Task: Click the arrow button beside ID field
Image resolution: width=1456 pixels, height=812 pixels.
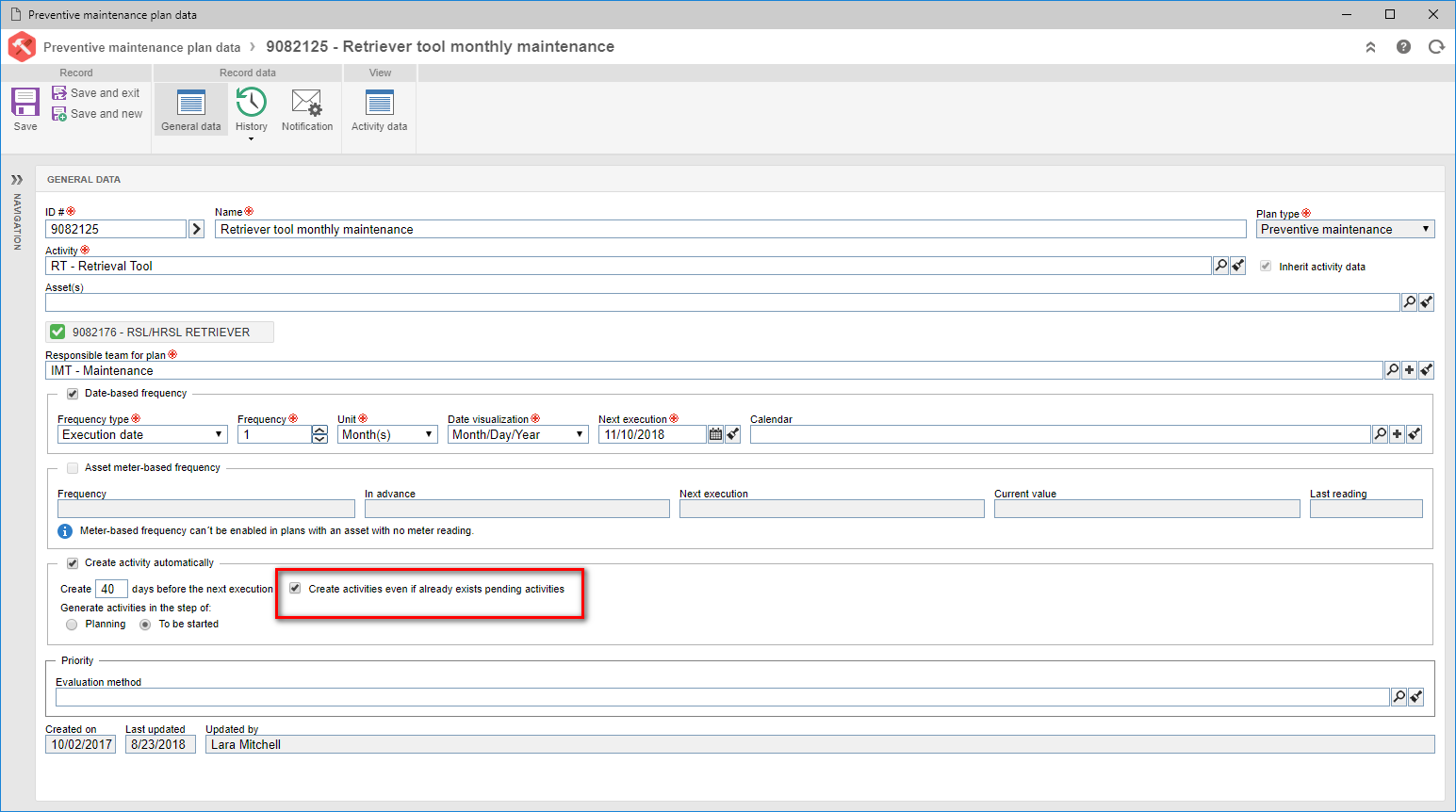Action: point(197,229)
